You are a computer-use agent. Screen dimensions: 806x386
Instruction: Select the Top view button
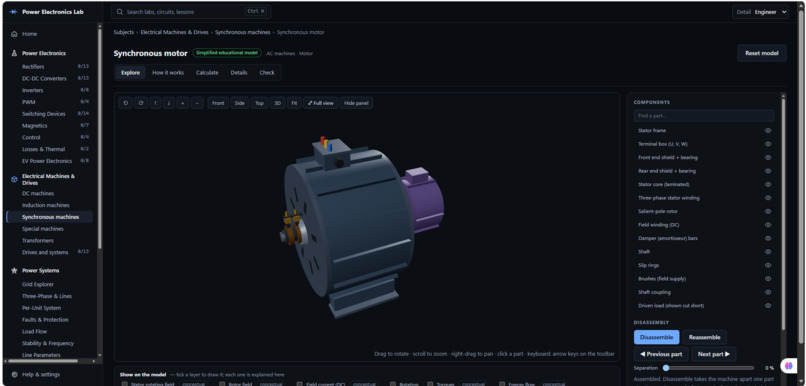pos(260,103)
